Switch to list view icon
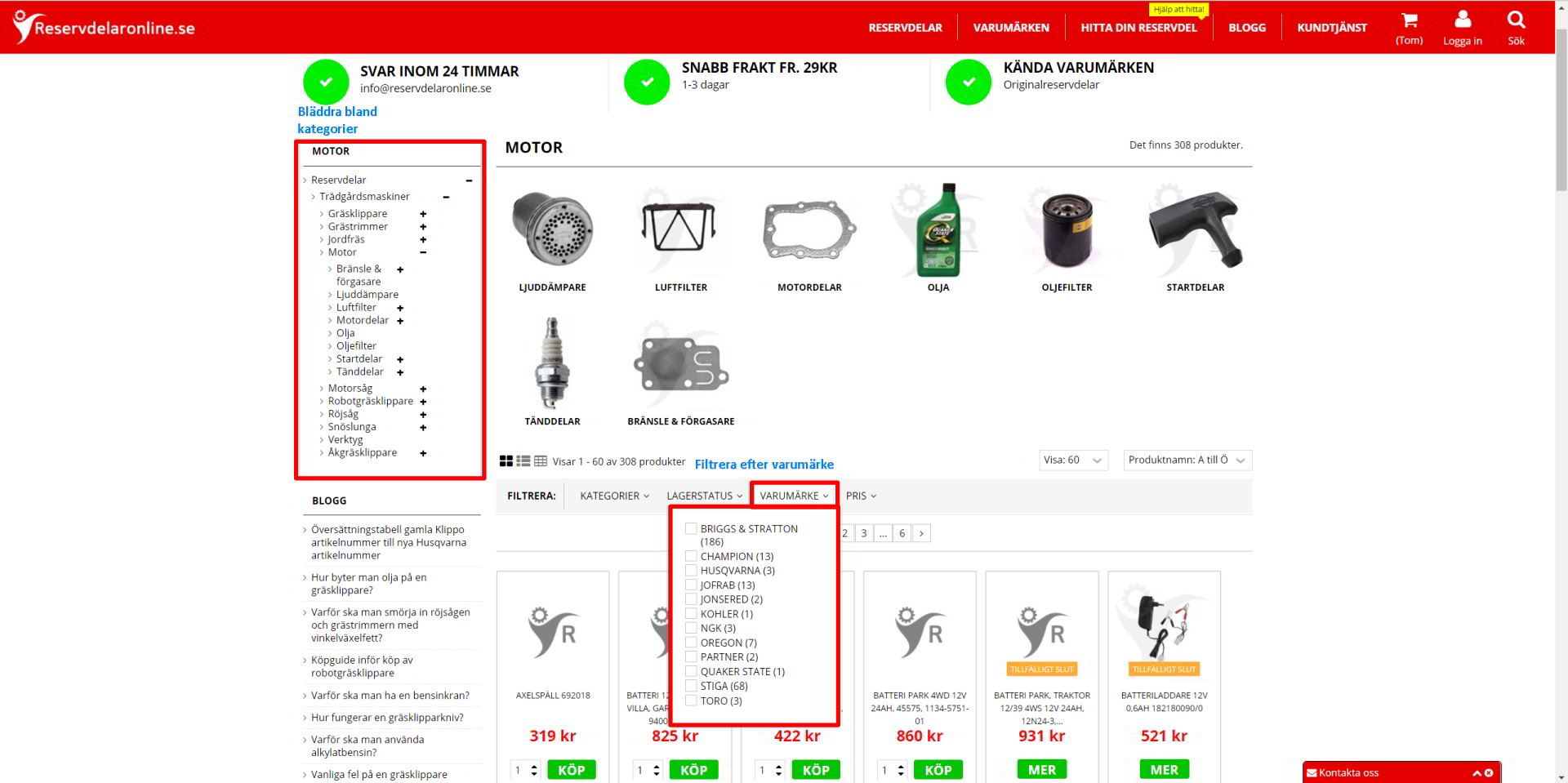1568x783 pixels. 523,461
